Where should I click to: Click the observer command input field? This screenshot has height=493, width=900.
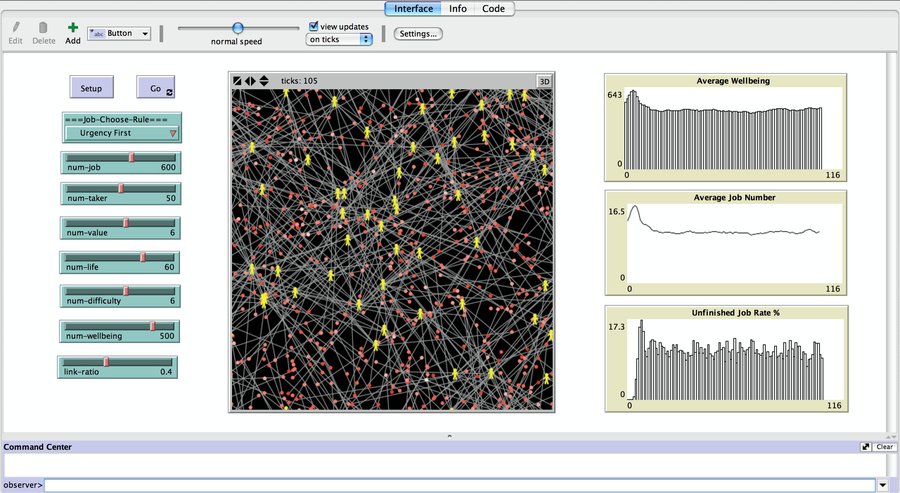460,485
